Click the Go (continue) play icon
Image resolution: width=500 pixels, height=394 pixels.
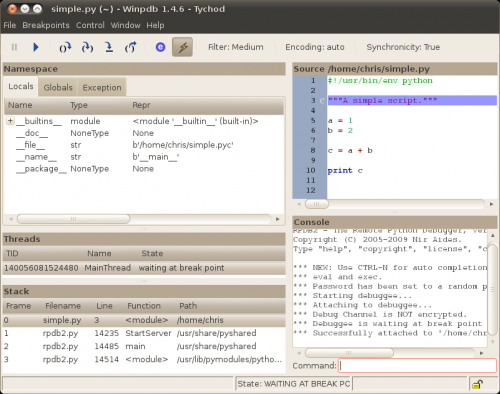[x=36, y=47]
